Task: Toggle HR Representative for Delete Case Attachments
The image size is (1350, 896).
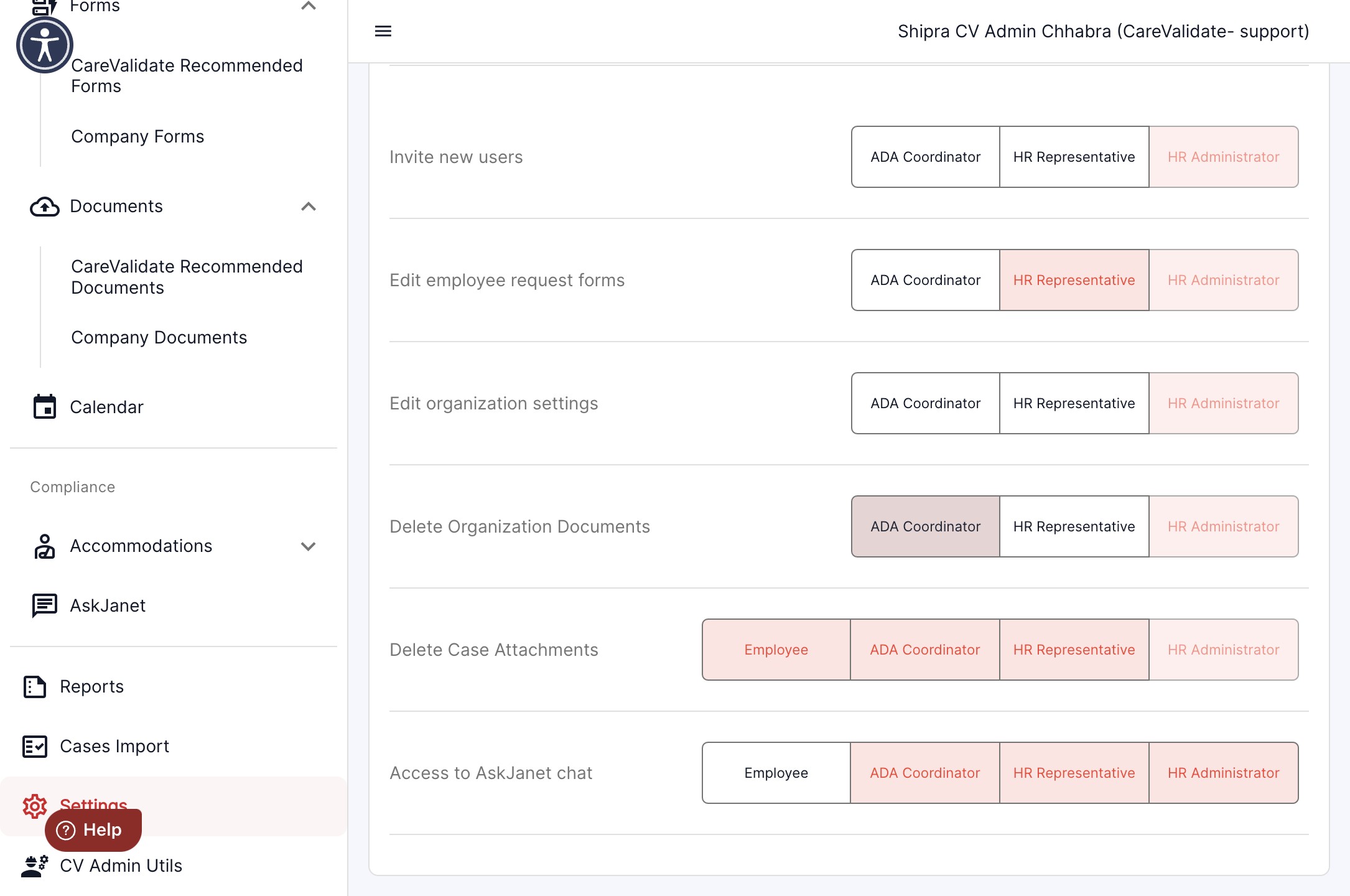Action: (1074, 650)
